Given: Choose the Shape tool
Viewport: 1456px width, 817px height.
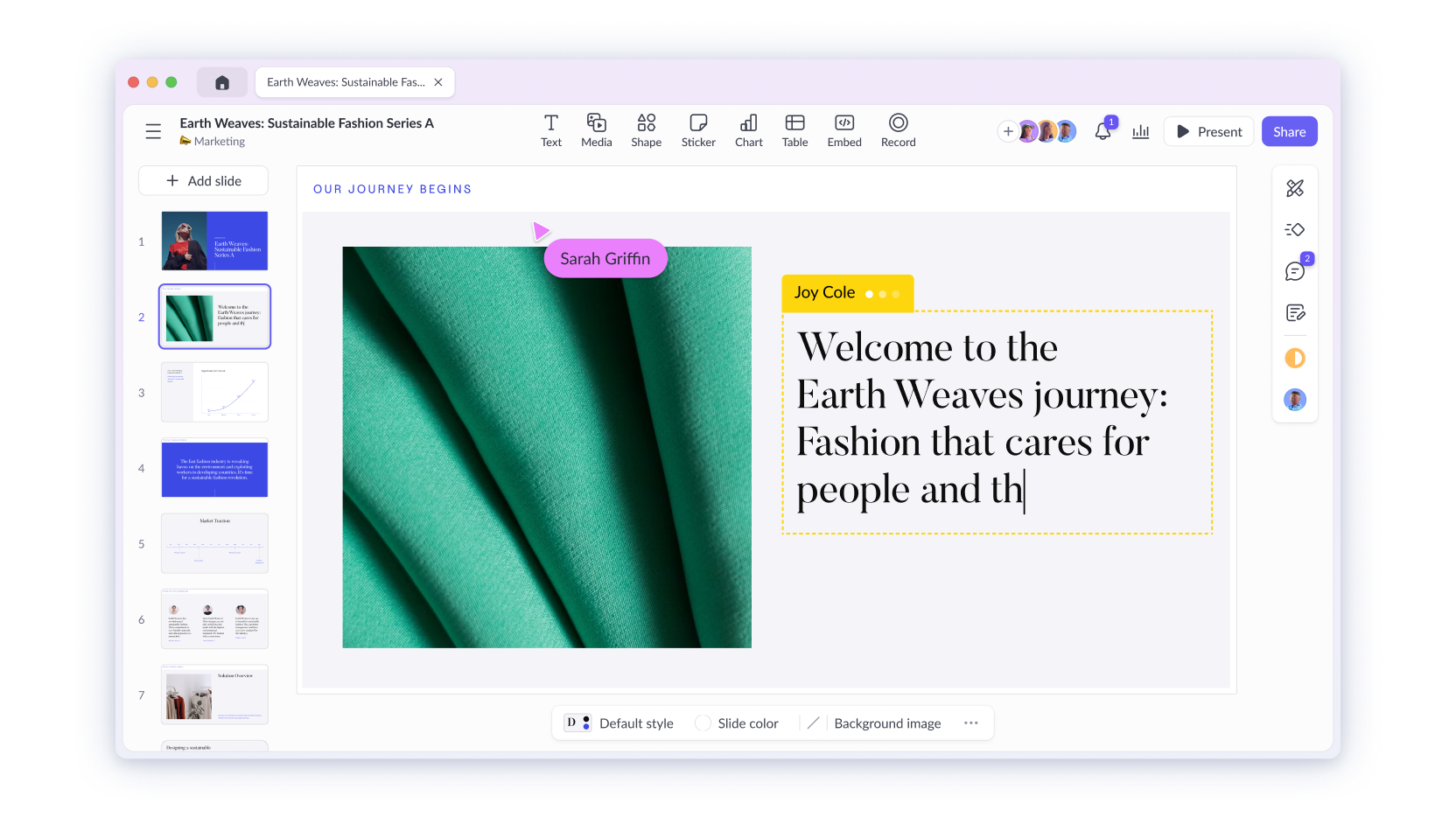Looking at the screenshot, I should coord(647,131).
